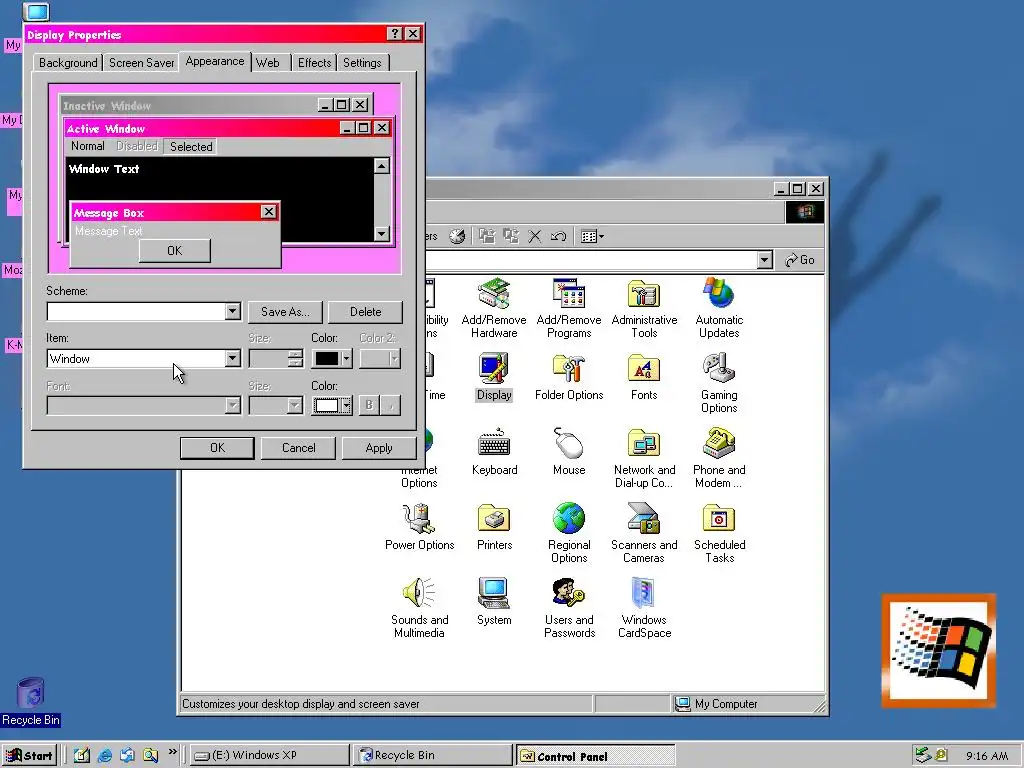Click the Go button next to address bar
Screen dimensions: 1024x768
click(800, 260)
